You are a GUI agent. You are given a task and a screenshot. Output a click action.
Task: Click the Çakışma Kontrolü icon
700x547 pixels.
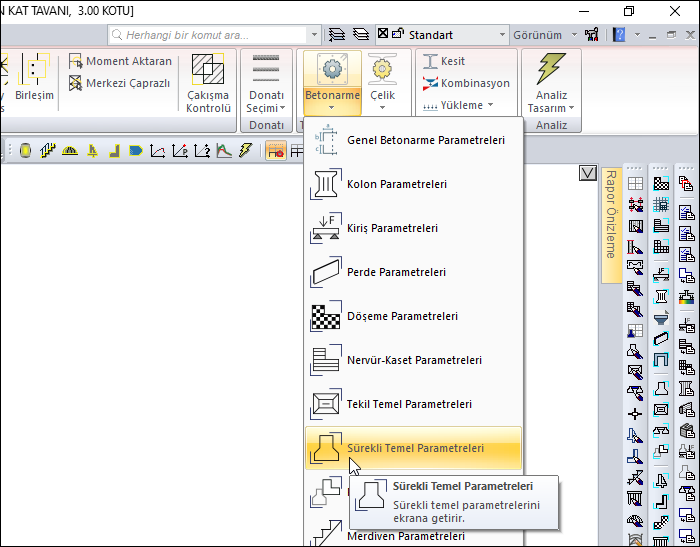[x=209, y=70]
